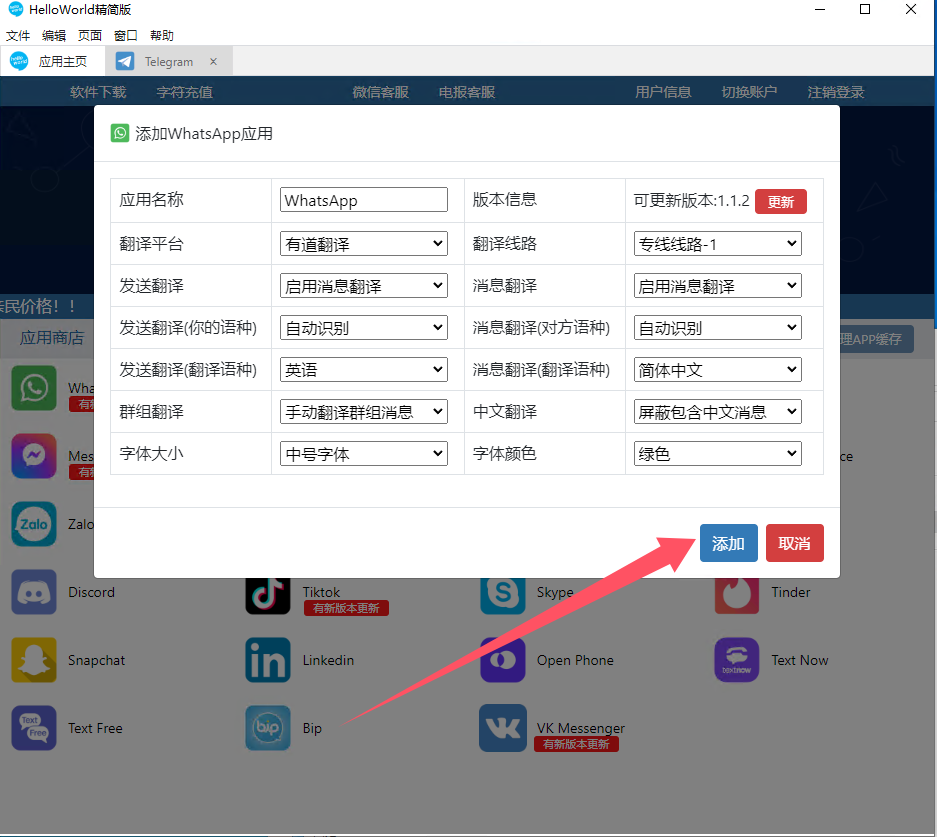Viewport: 937px width, 837px height.
Task: Open 用户信息 link
Action: pyautogui.click(x=663, y=92)
